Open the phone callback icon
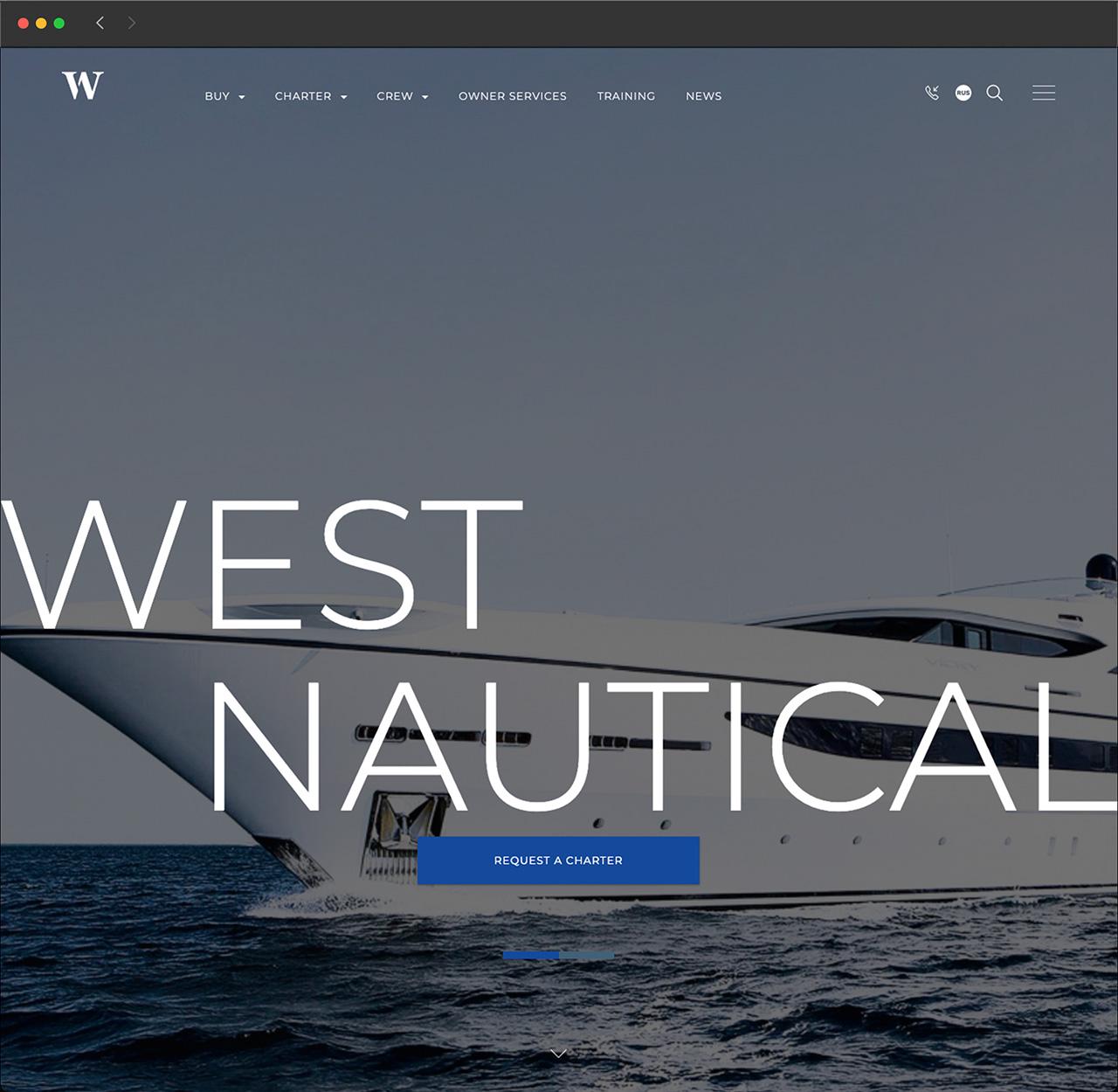This screenshot has width=1118, height=1092. pos(932,93)
